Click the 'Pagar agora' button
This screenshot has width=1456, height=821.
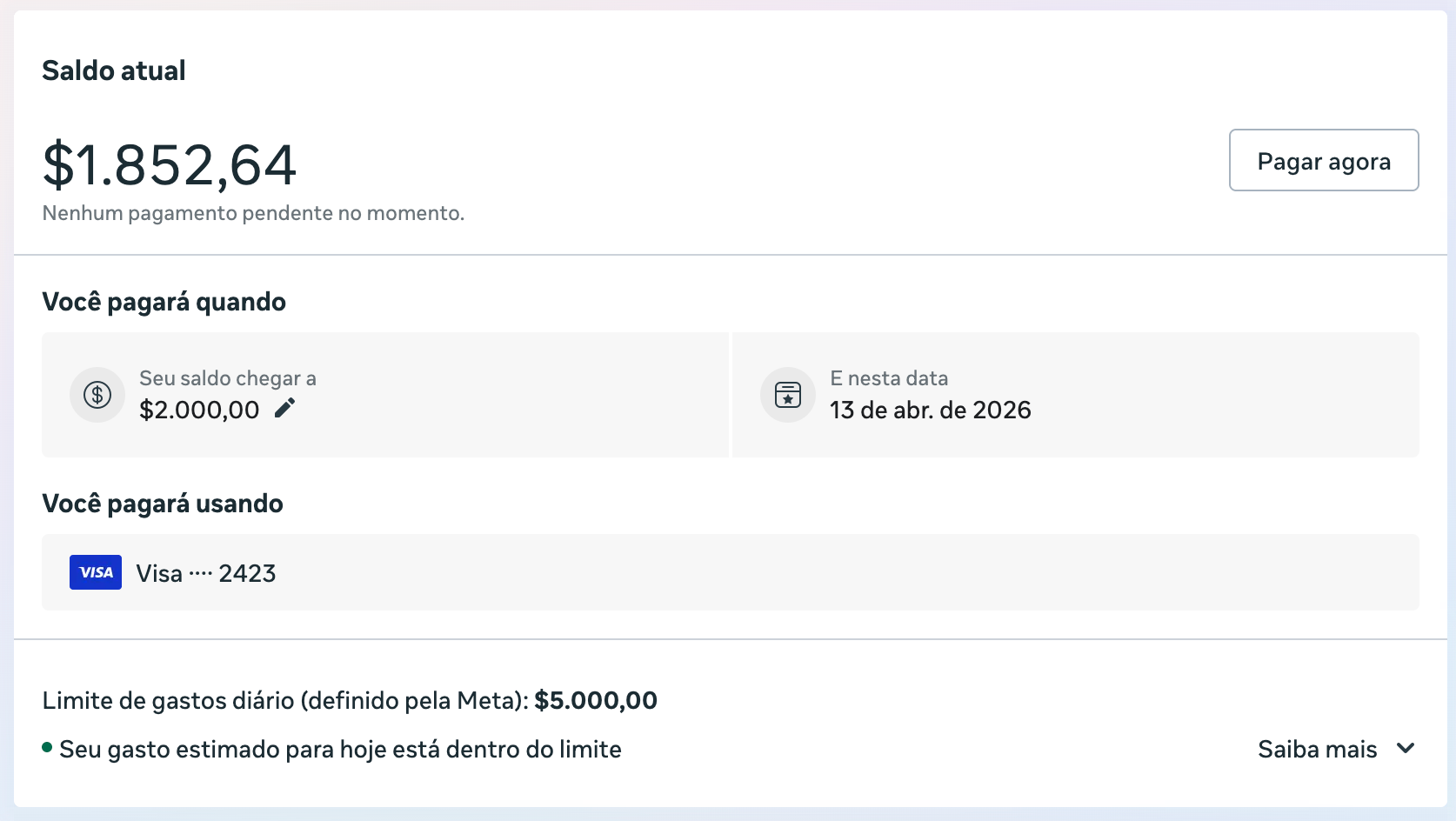(1323, 160)
